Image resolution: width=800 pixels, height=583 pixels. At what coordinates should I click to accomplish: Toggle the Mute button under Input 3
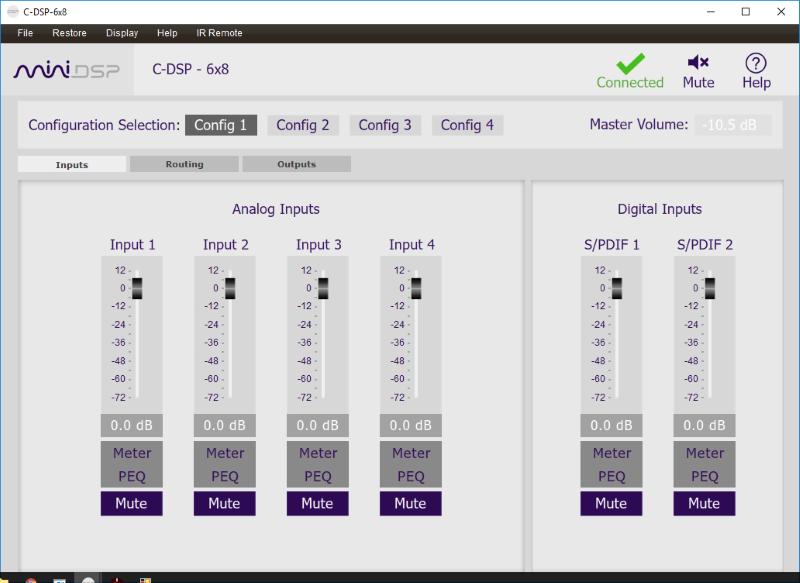coord(317,503)
